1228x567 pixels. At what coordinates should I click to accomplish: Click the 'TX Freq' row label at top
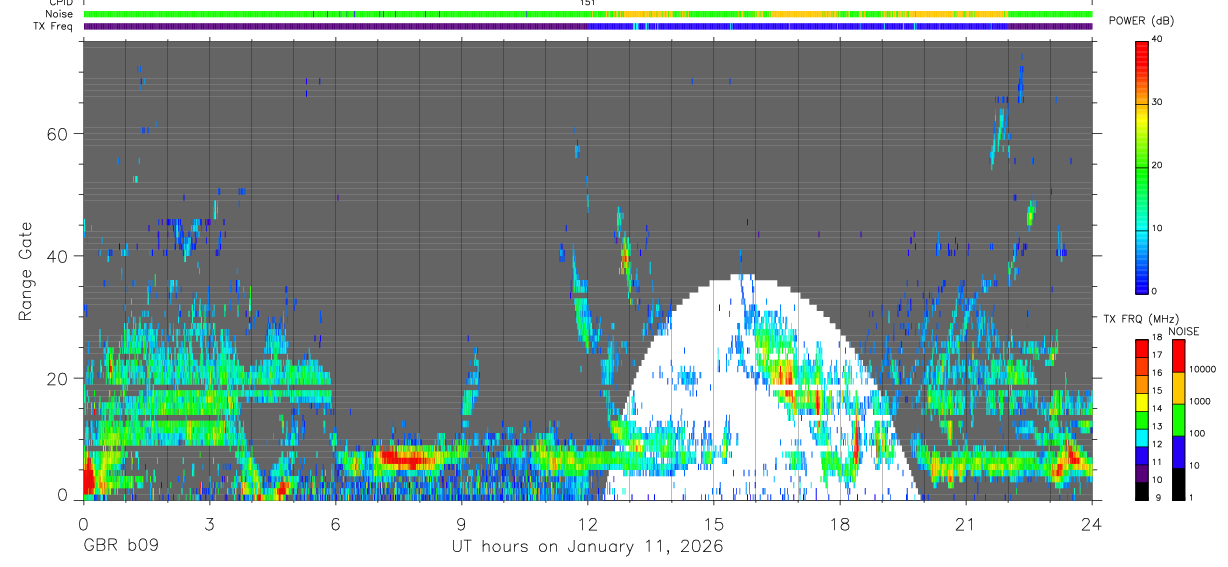(x=53, y=27)
